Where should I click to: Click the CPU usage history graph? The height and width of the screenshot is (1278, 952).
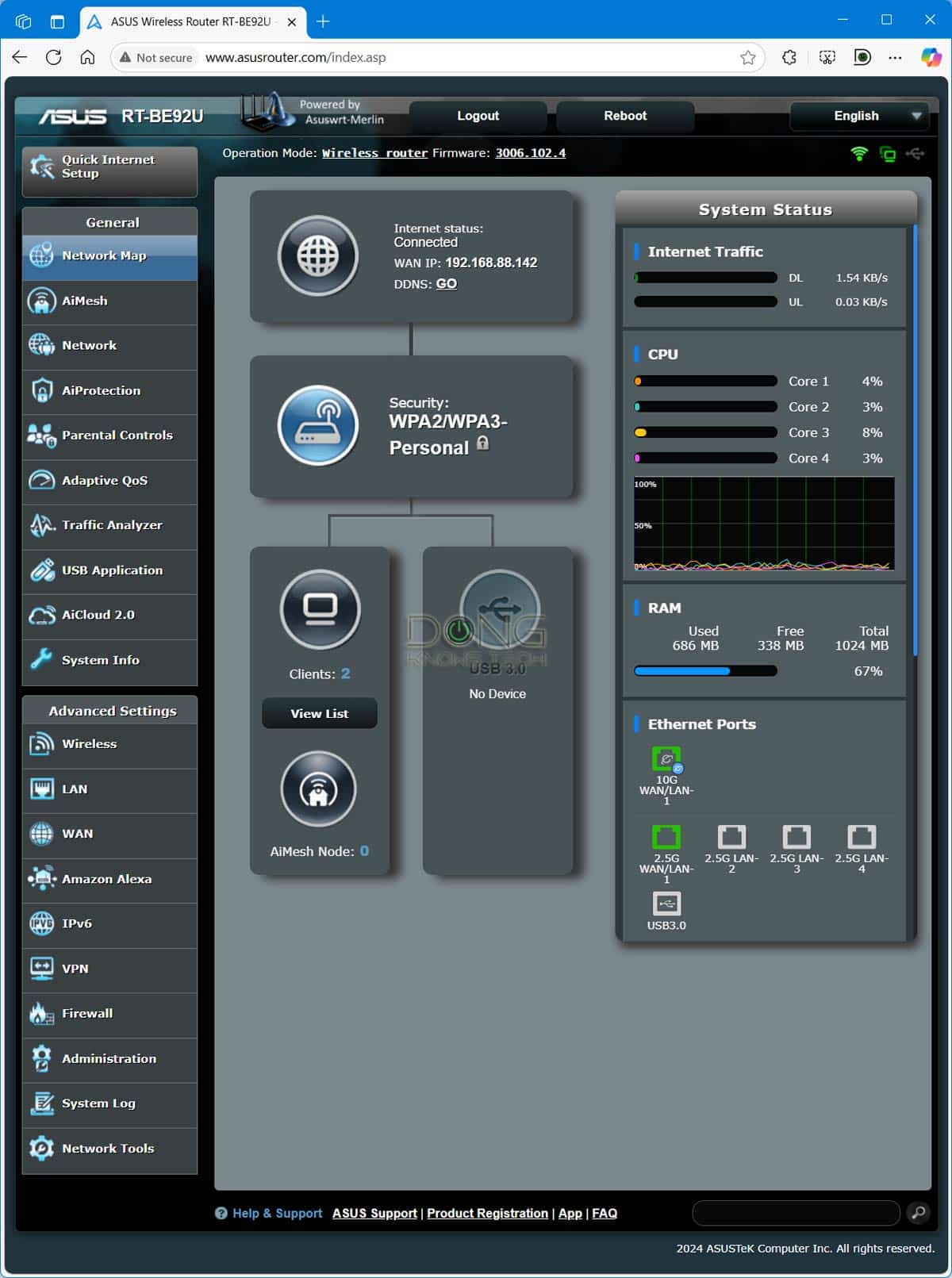pos(764,524)
